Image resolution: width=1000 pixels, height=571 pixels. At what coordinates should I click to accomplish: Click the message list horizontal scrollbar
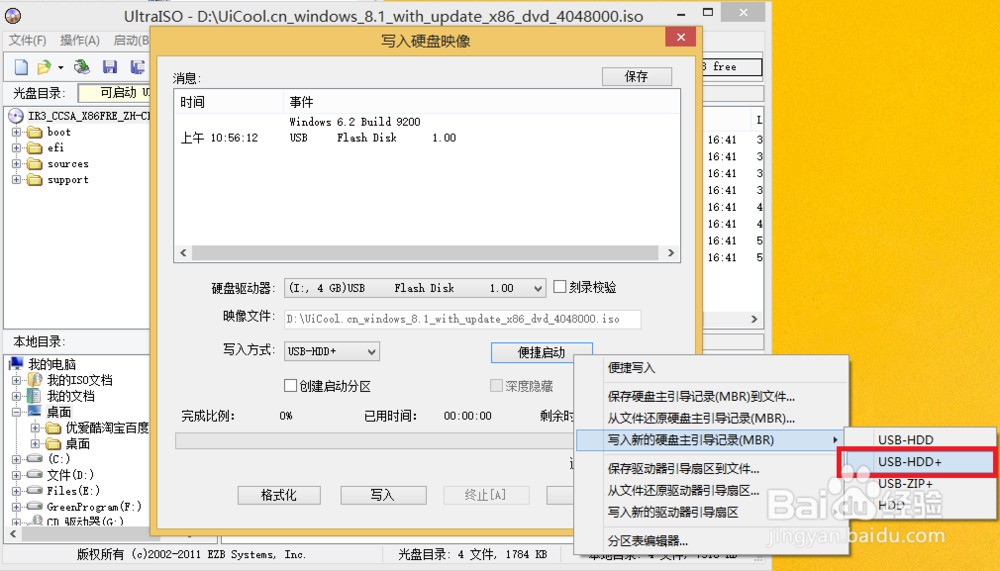point(425,253)
